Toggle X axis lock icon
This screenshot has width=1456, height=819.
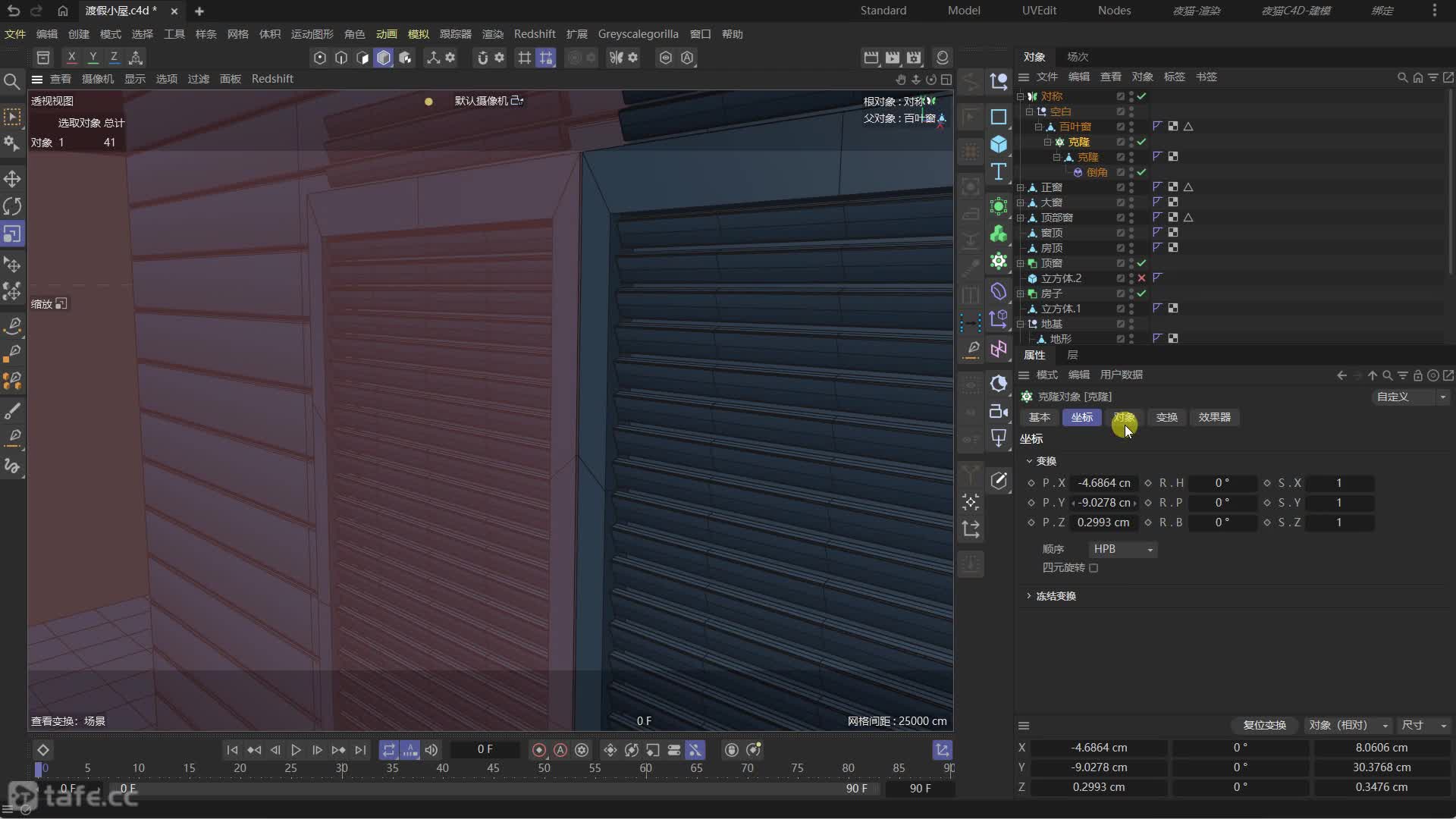(x=71, y=58)
